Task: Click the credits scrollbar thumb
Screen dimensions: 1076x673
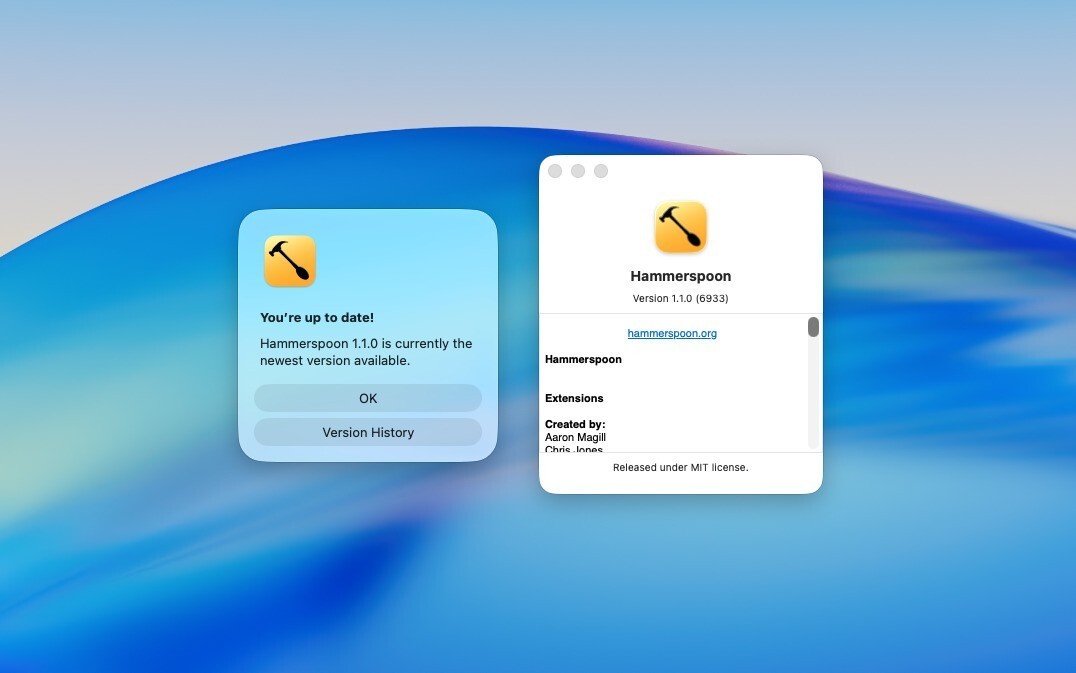Action: pos(813,327)
